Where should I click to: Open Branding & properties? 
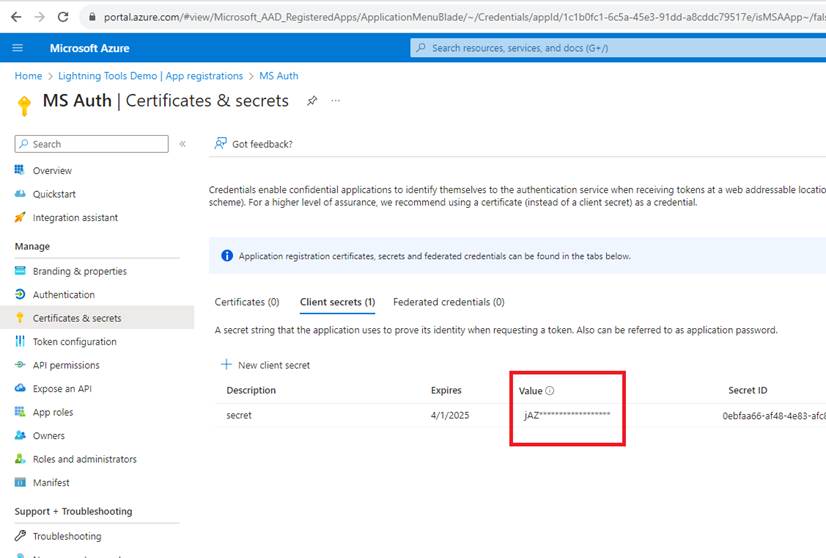pyautogui.click(x=80, y=271)
